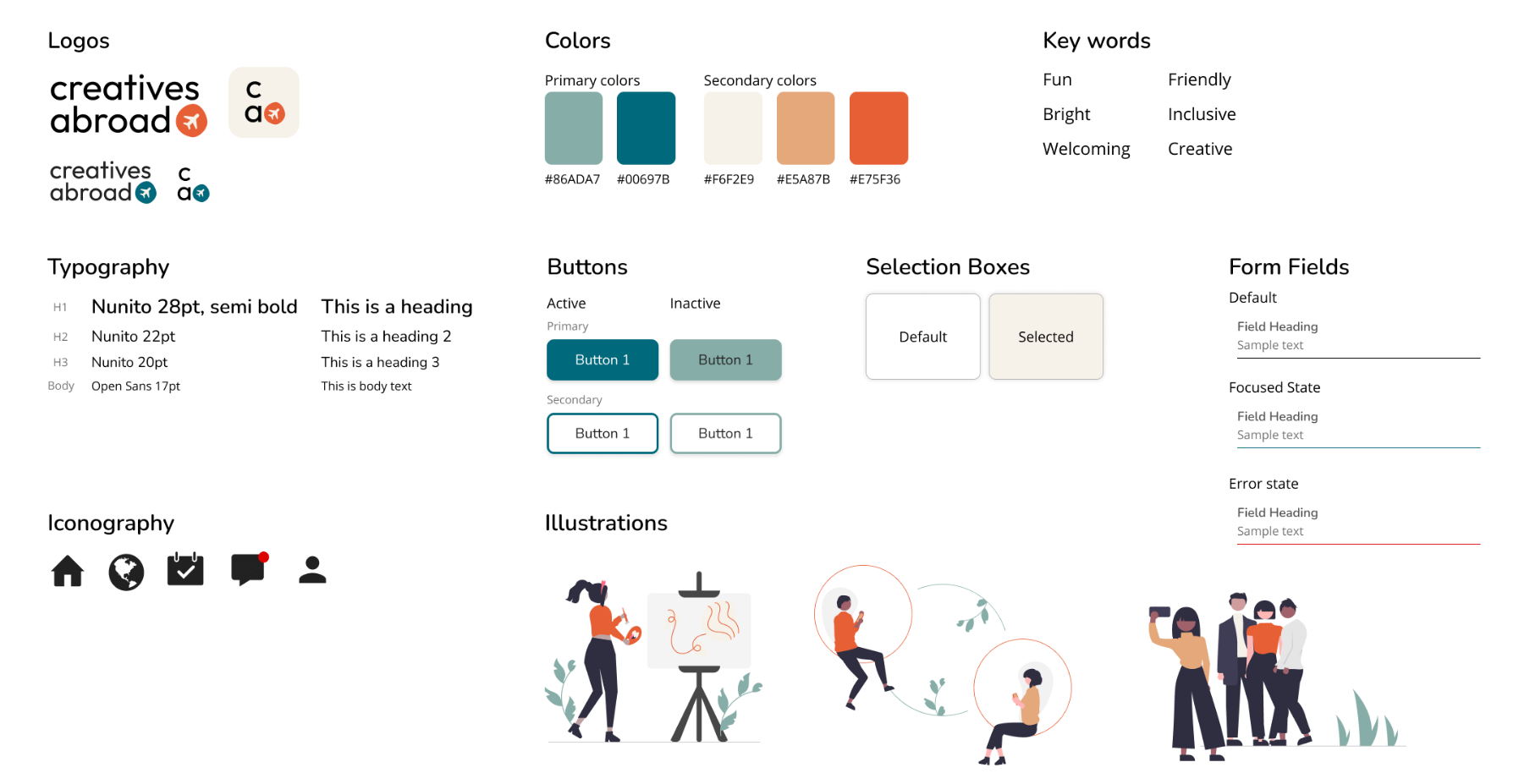
Task: Choose the Default selection box
Action: click(923, 337)
